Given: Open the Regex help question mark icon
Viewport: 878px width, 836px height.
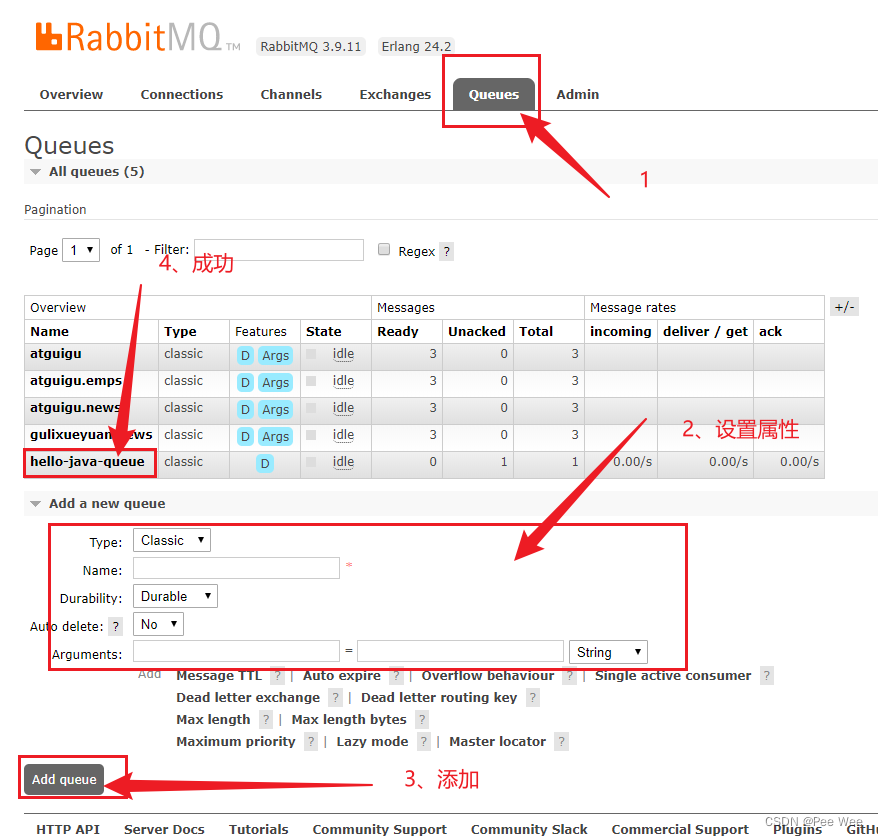Looking at the screenshot, I should (x=444, y=250).
